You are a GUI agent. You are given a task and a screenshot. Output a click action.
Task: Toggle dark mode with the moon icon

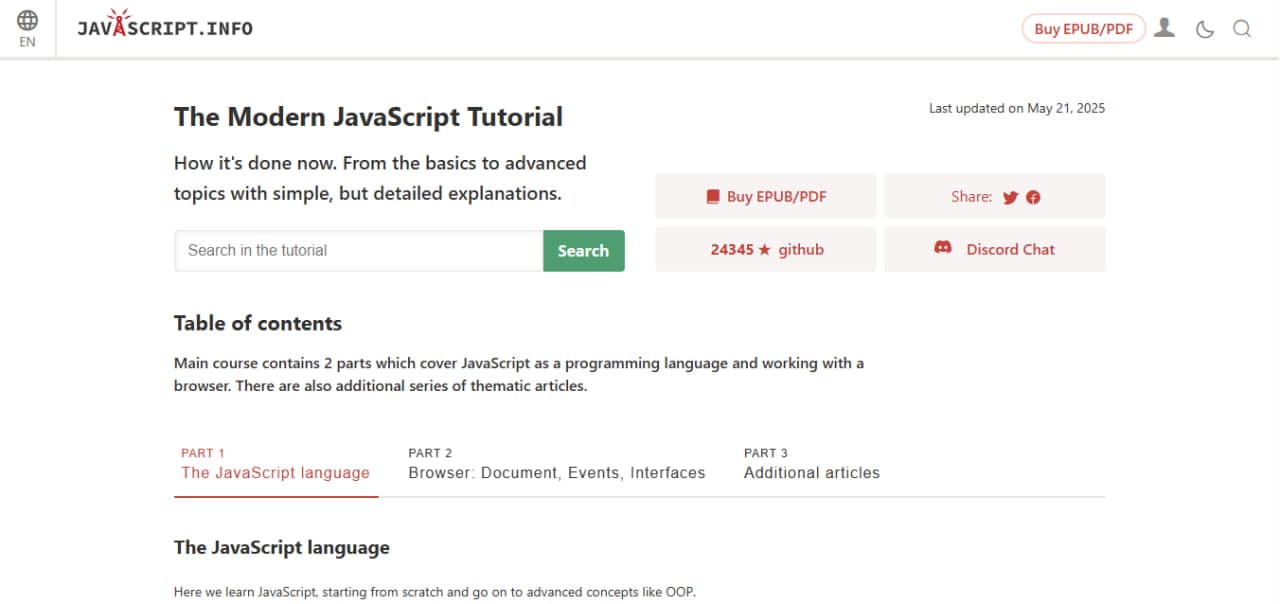click(1205, 29)
